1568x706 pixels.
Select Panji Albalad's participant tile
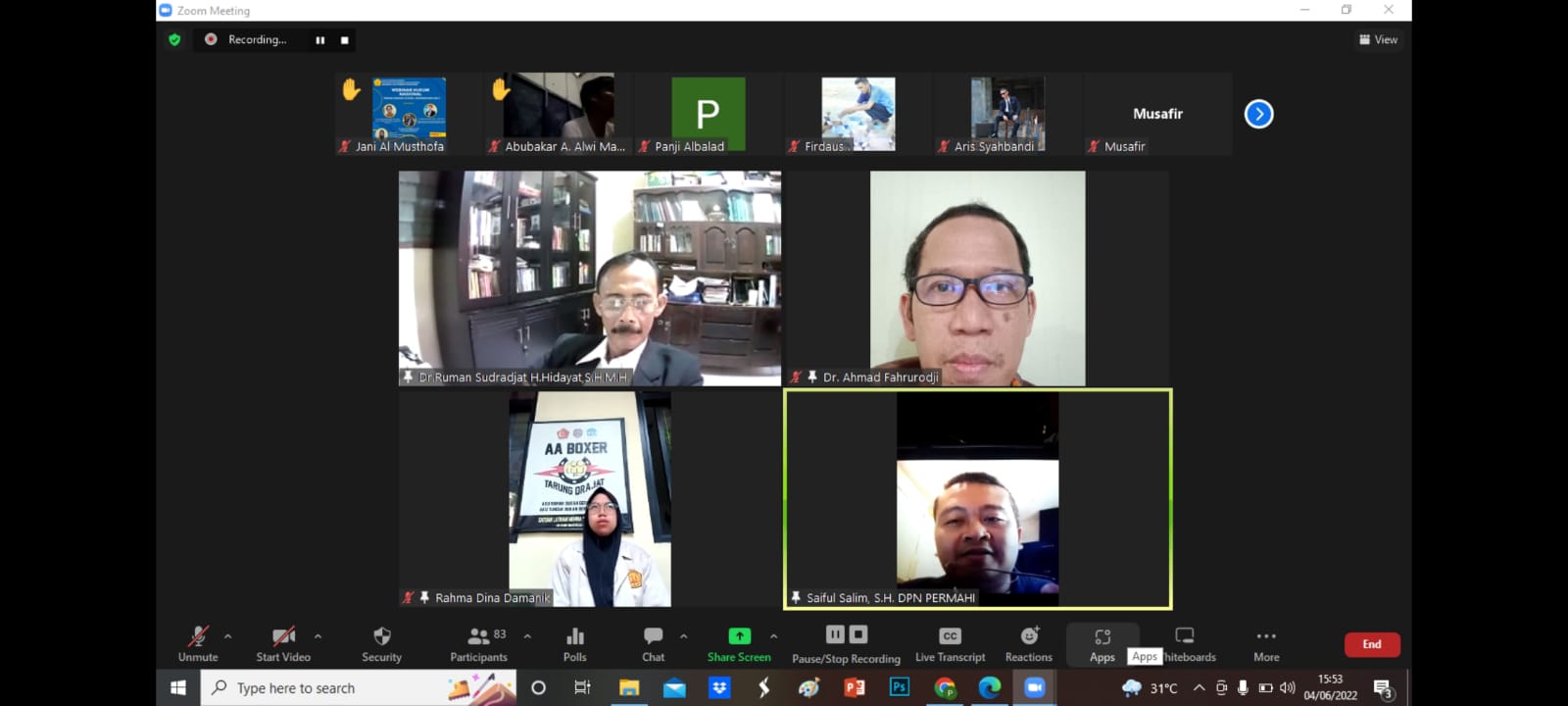coord(708,114)
